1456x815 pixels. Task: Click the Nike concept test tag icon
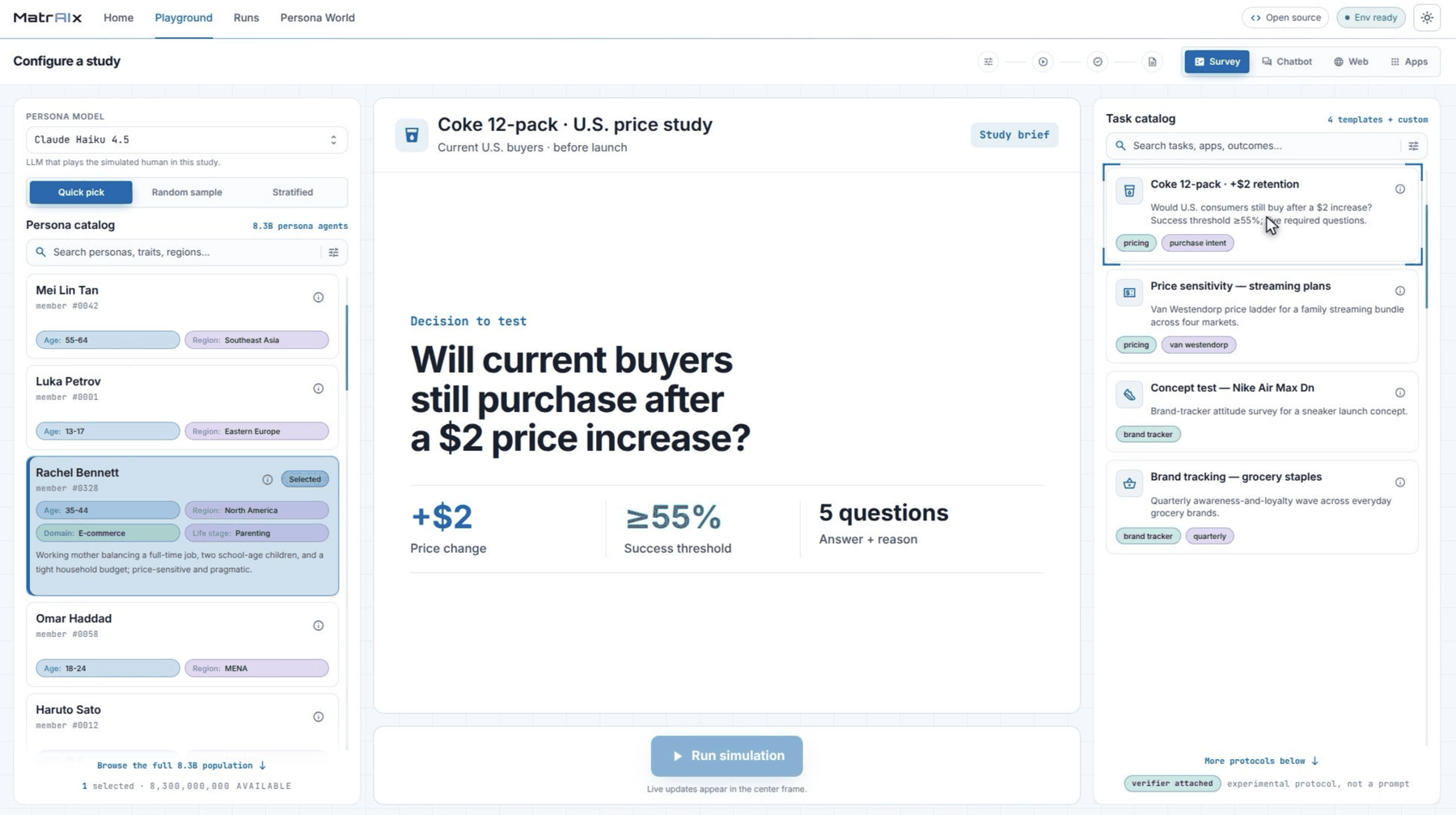point(1129,395)
